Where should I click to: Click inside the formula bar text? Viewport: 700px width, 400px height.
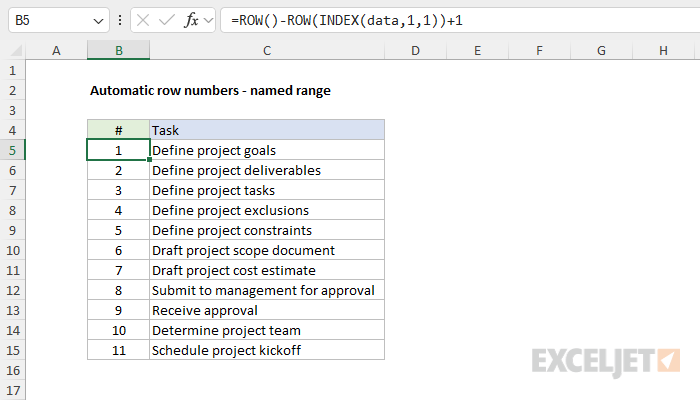coord(347,21)
